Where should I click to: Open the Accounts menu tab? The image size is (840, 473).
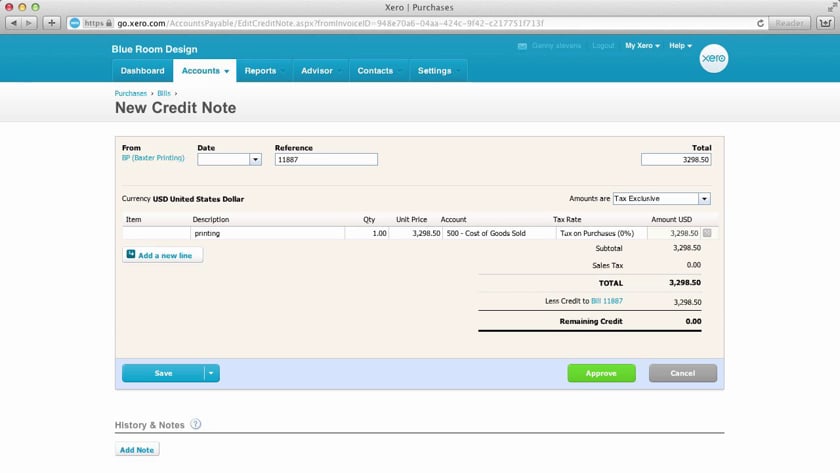pyautogui.click(x=205, y=71)
